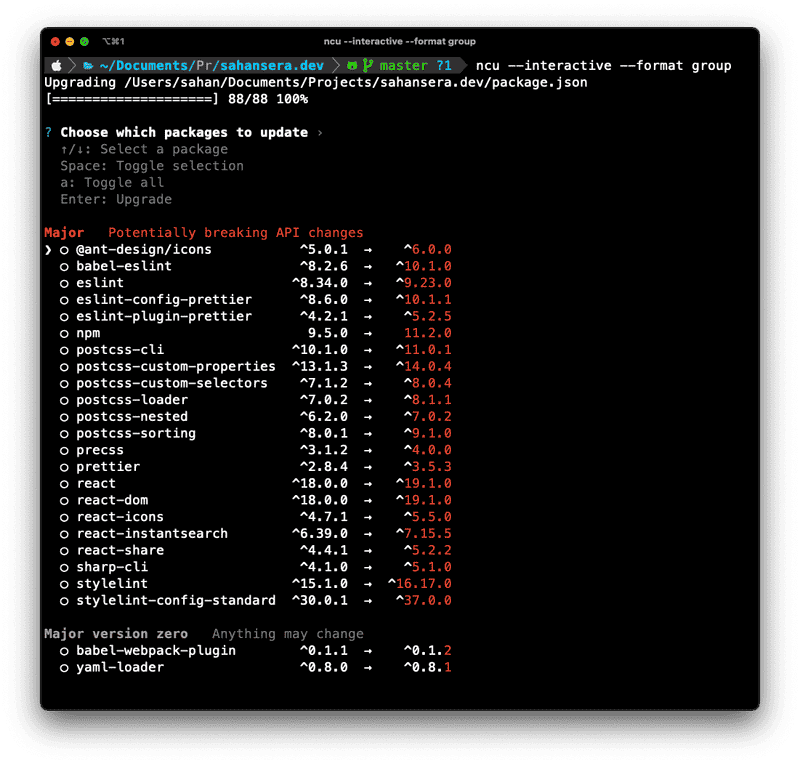
Task: Select the prettier package row
Action: coord(255,467)
